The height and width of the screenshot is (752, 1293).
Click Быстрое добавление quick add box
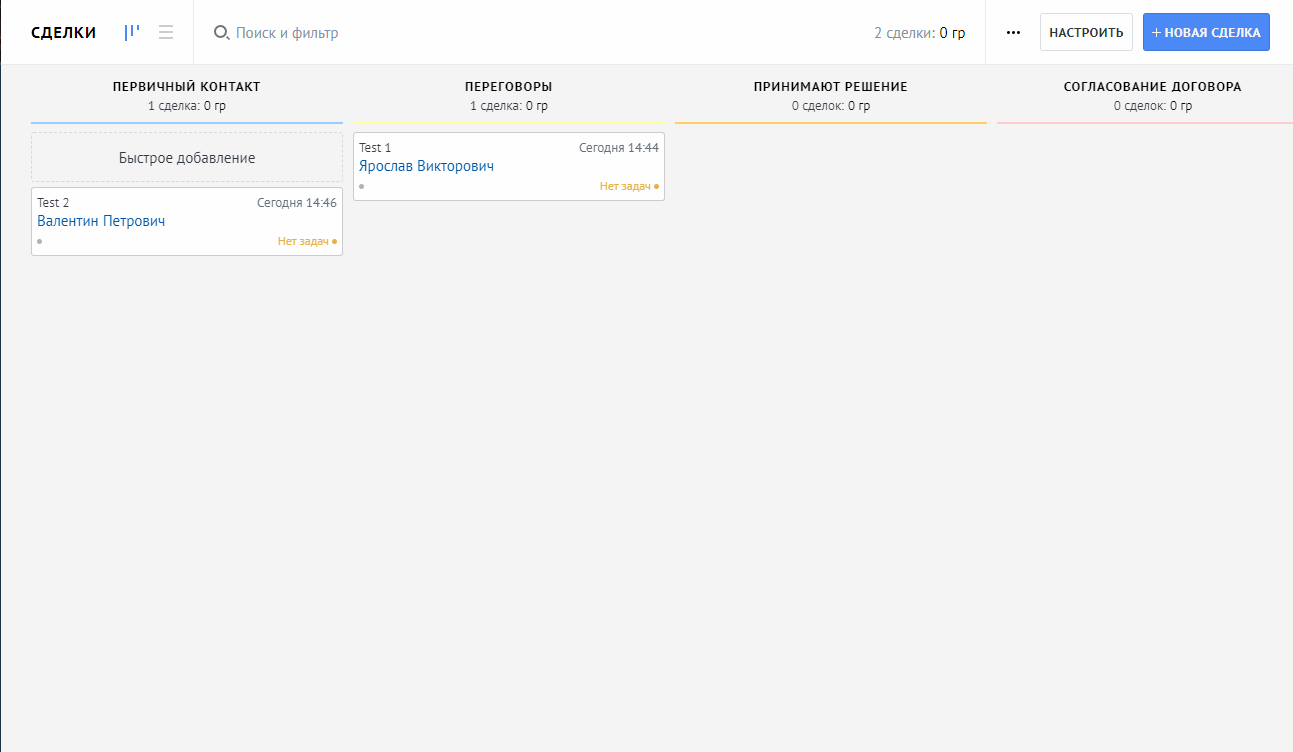click(187, 158)
